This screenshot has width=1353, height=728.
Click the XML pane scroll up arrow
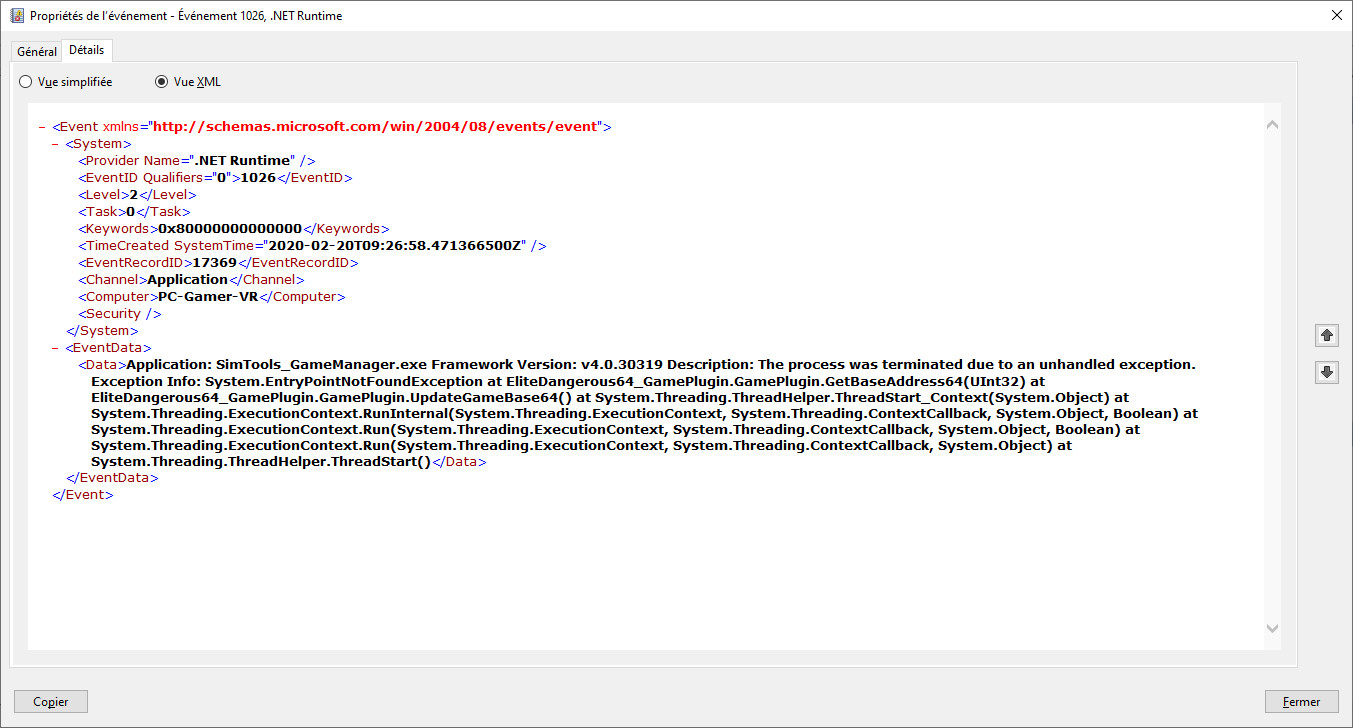(x=1272, y=125)
